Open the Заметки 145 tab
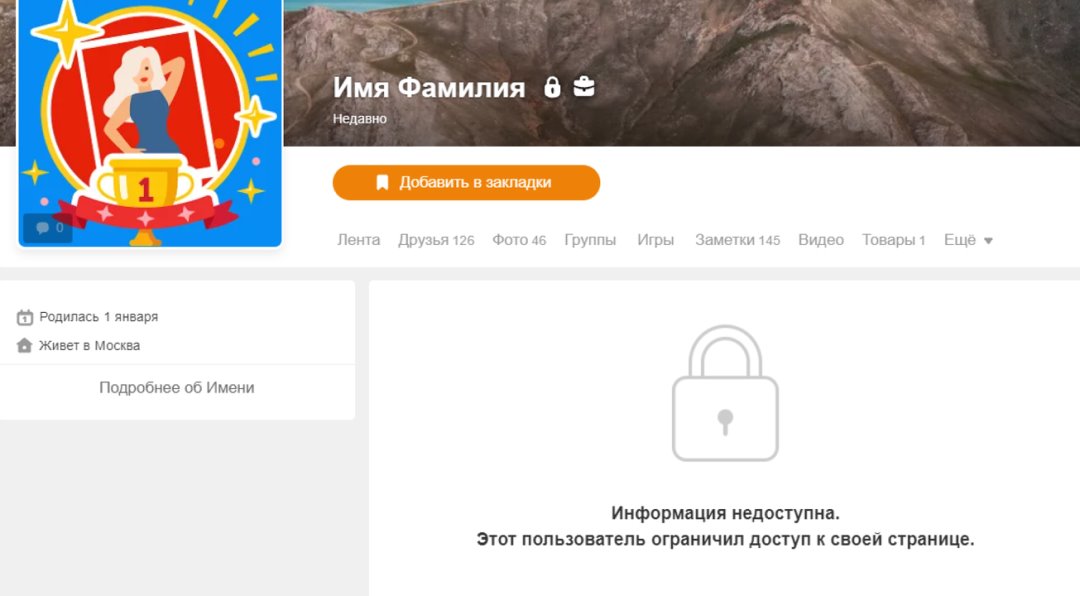Viewport: 1080px width, 596px height. pos(737,240)
